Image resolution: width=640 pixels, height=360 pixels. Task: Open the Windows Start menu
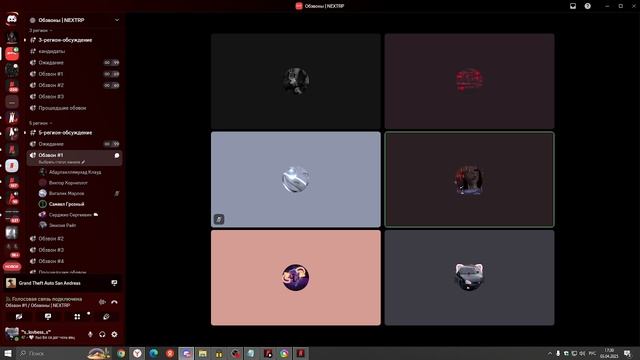[7, 353]
